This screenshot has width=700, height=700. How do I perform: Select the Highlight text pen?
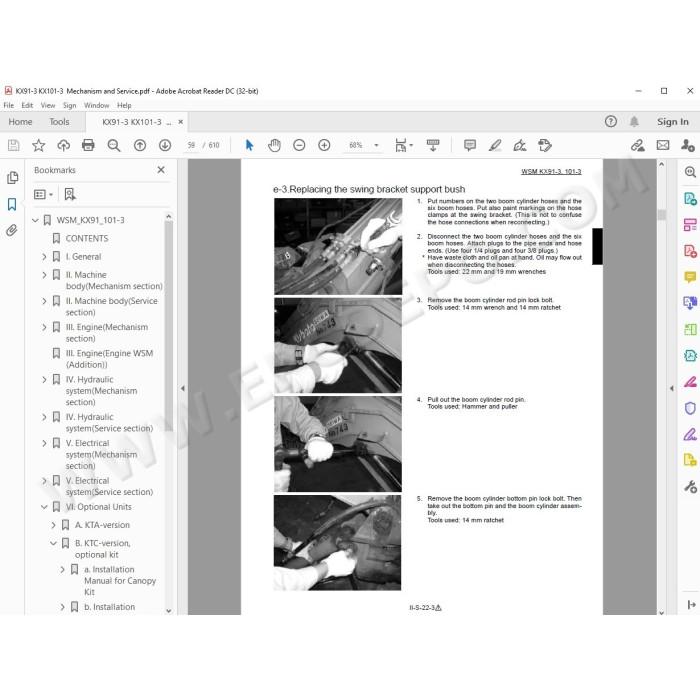coord(495,145)
